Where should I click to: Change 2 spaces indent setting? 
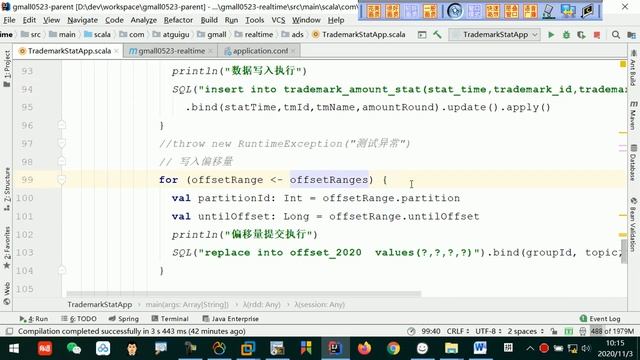(x=525, y=331)
